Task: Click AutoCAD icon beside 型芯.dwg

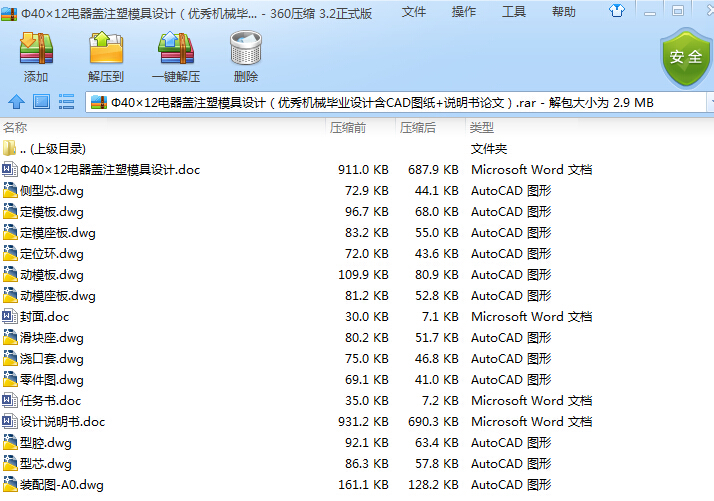Action: tap(10, 463)
